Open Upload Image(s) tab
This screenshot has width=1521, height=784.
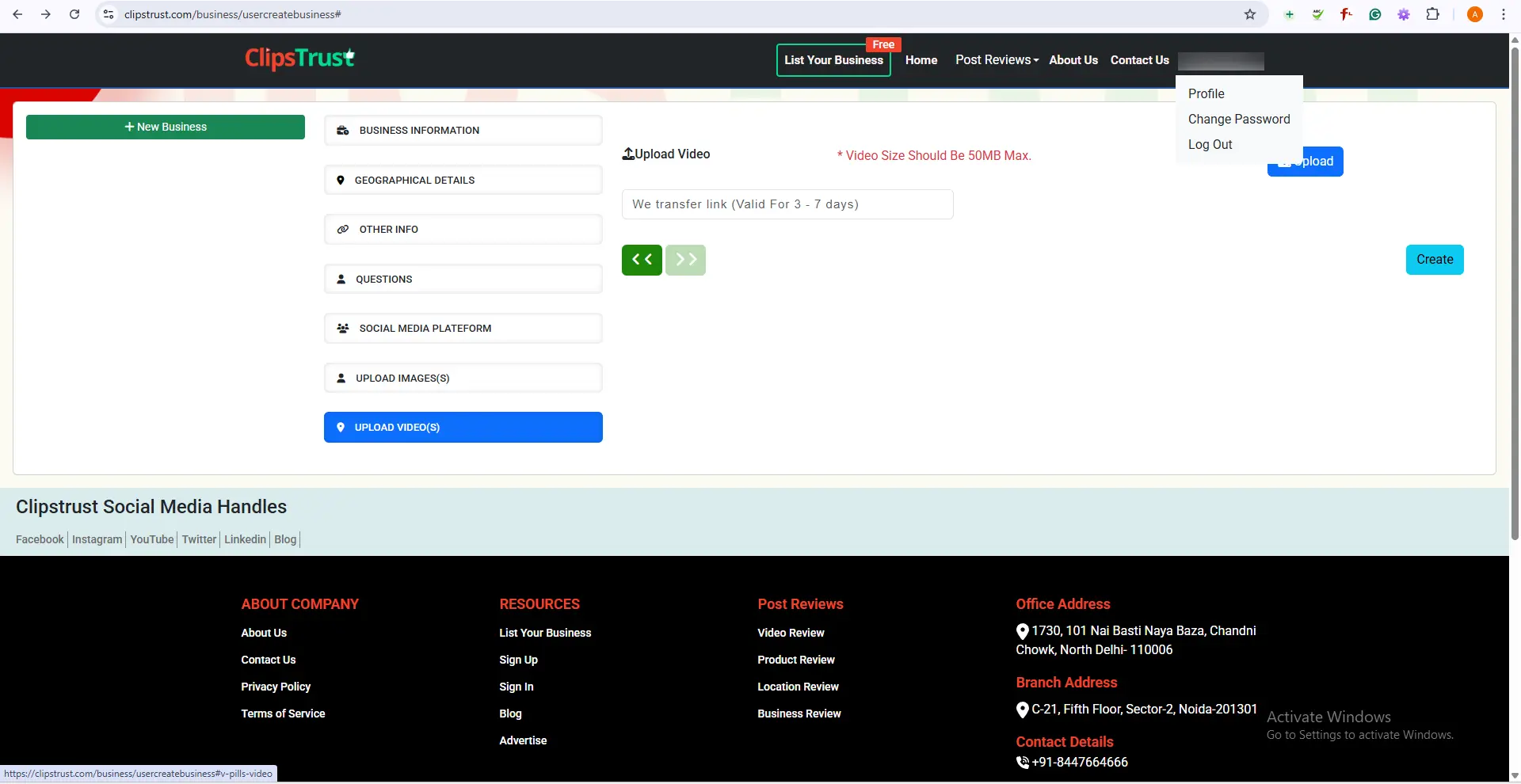pos(463,378)
